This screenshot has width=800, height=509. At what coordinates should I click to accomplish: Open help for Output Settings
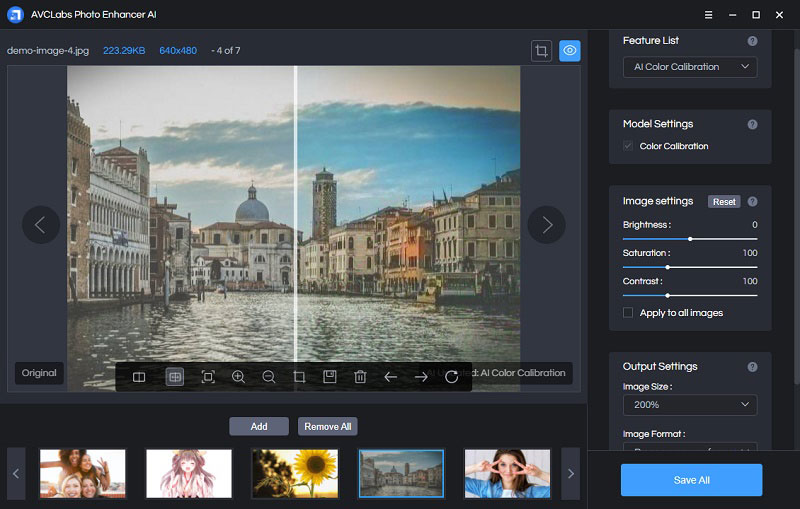[752, 367]
